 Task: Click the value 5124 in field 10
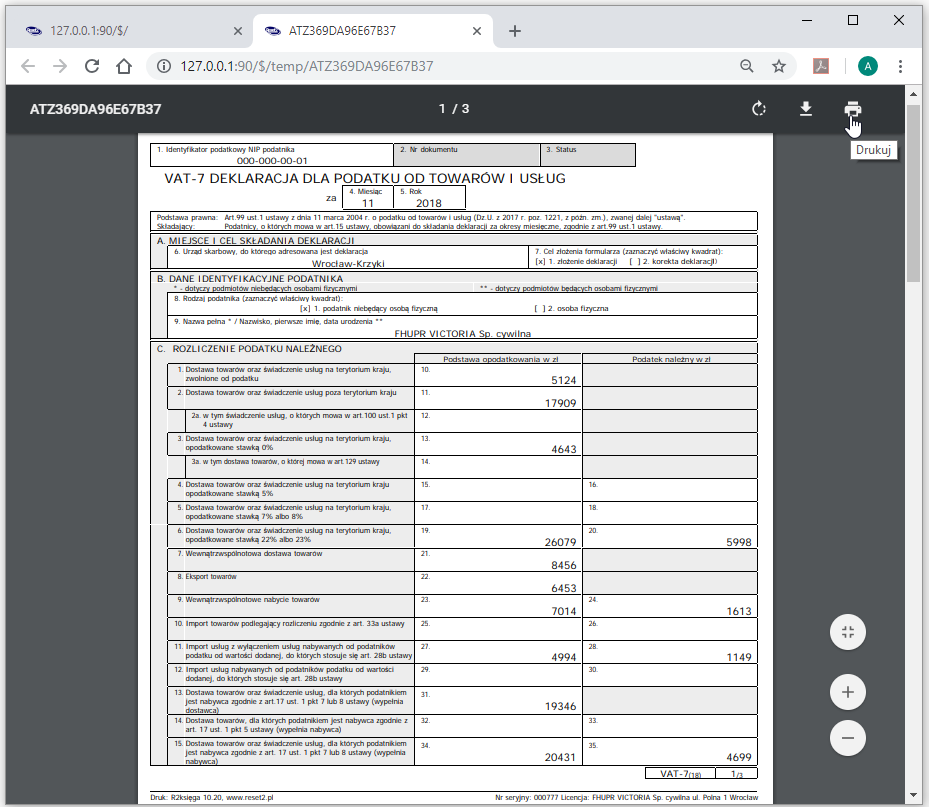point(563,380)
